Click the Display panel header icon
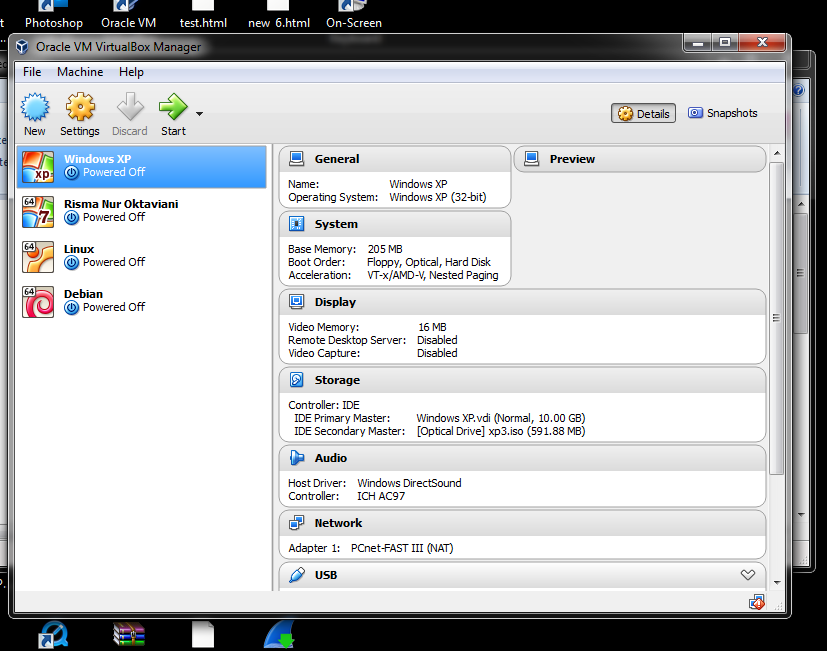The image size is (827, 651). coord(295,302)
